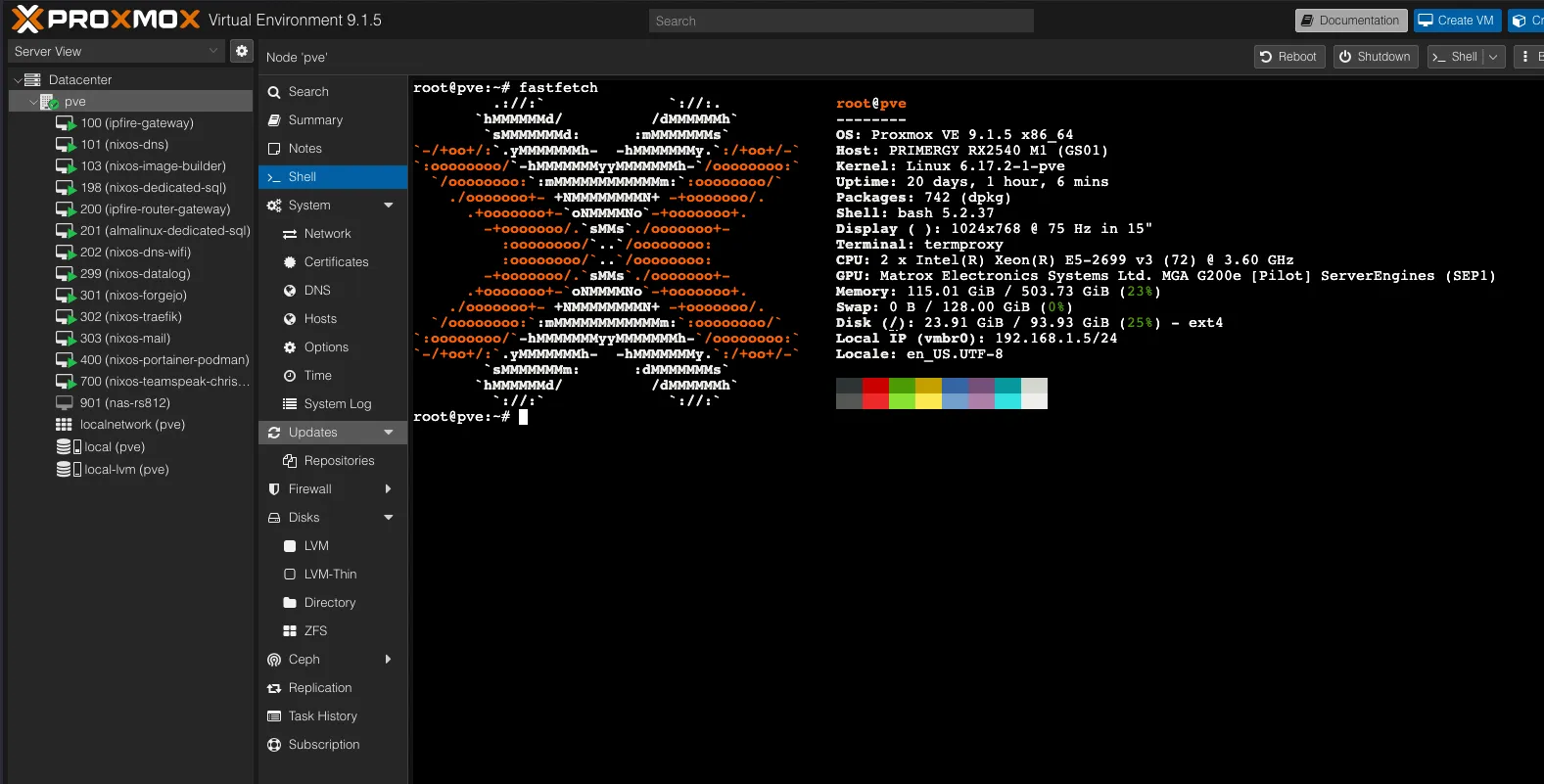The height and width of the screenshot is (784, 1544).
Task: Click the Ceph icon in node menu
Action: tap(274, 660)
